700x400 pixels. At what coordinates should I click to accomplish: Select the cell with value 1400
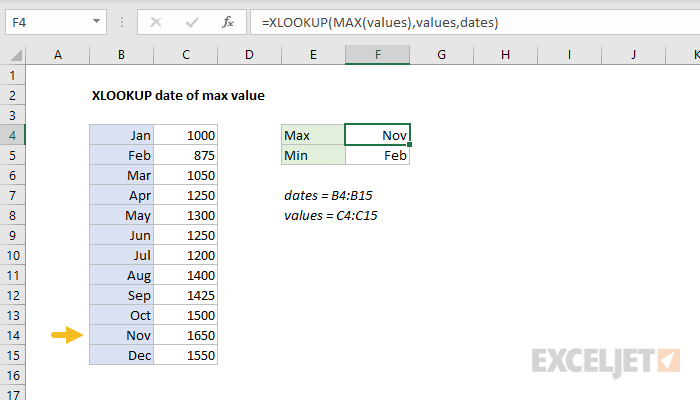tap(186, 275)
